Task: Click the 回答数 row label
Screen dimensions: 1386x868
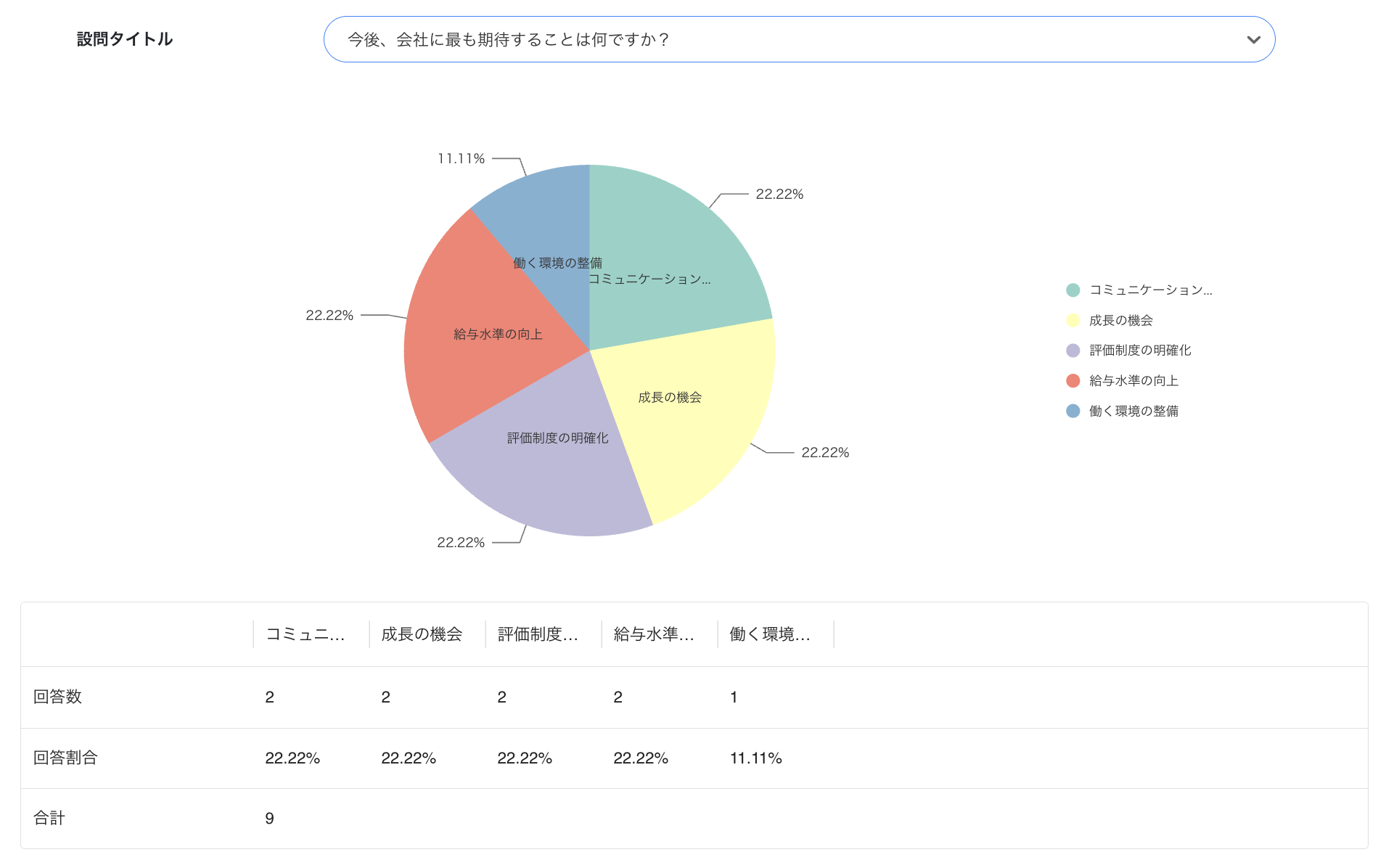Action: [57, 697]
